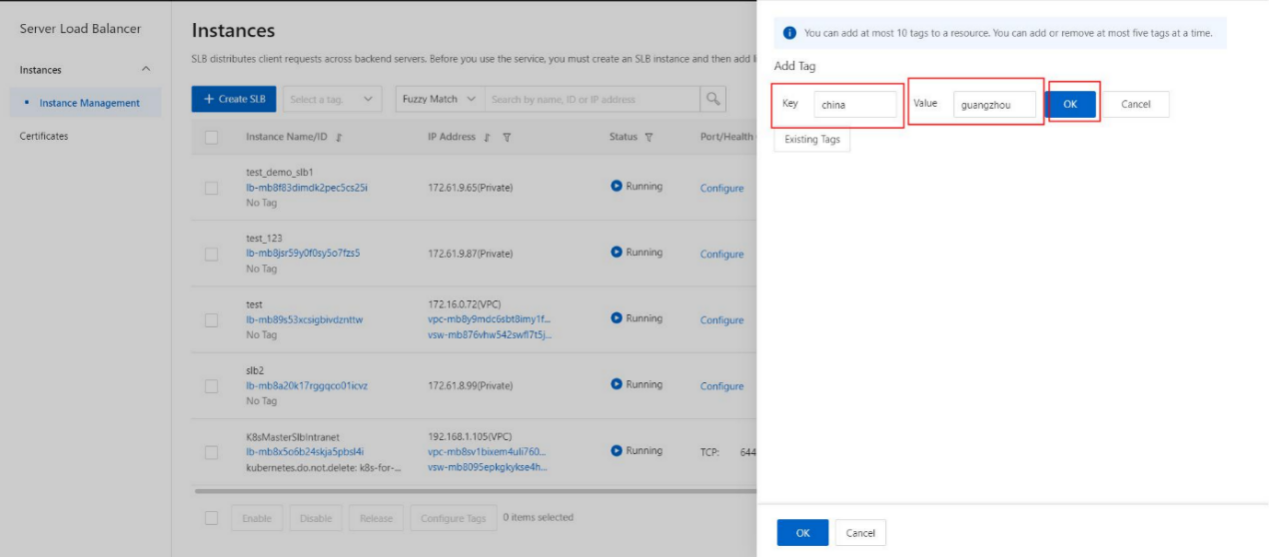
Task: Click the Value field containing guangzhou
Action: tap(994, 104)
